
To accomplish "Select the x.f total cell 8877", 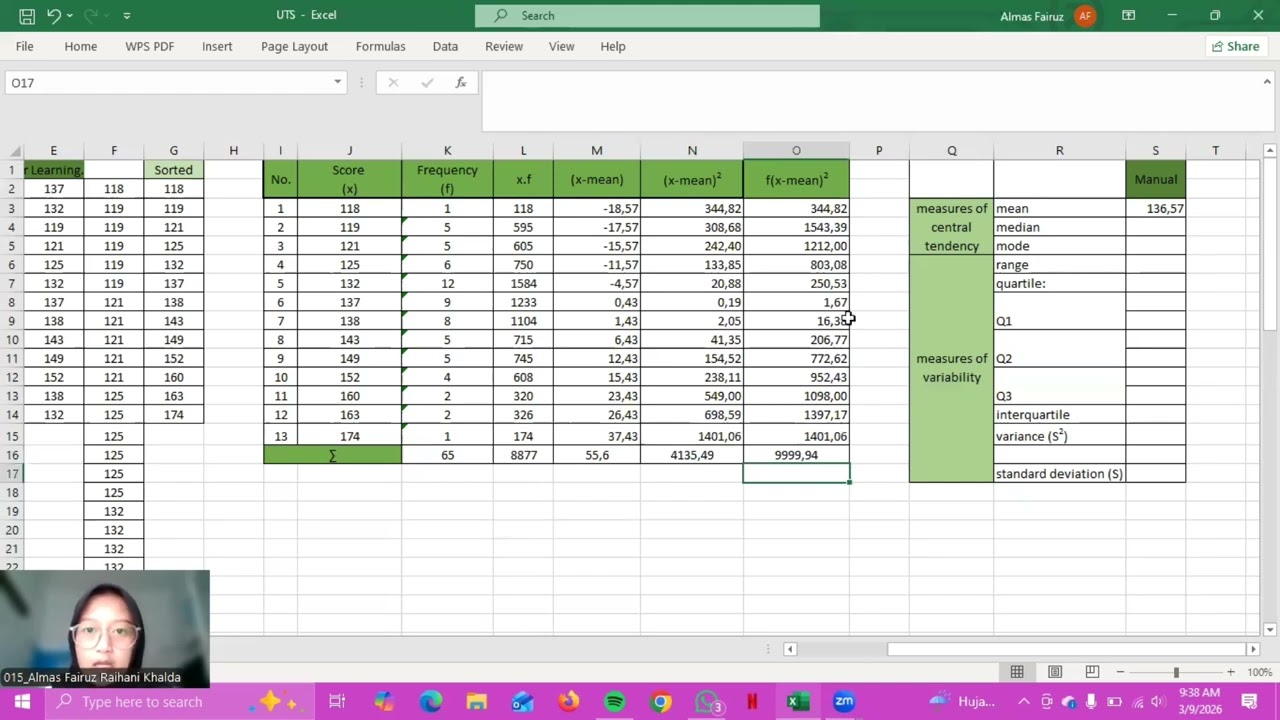I will tap(523, 455).
